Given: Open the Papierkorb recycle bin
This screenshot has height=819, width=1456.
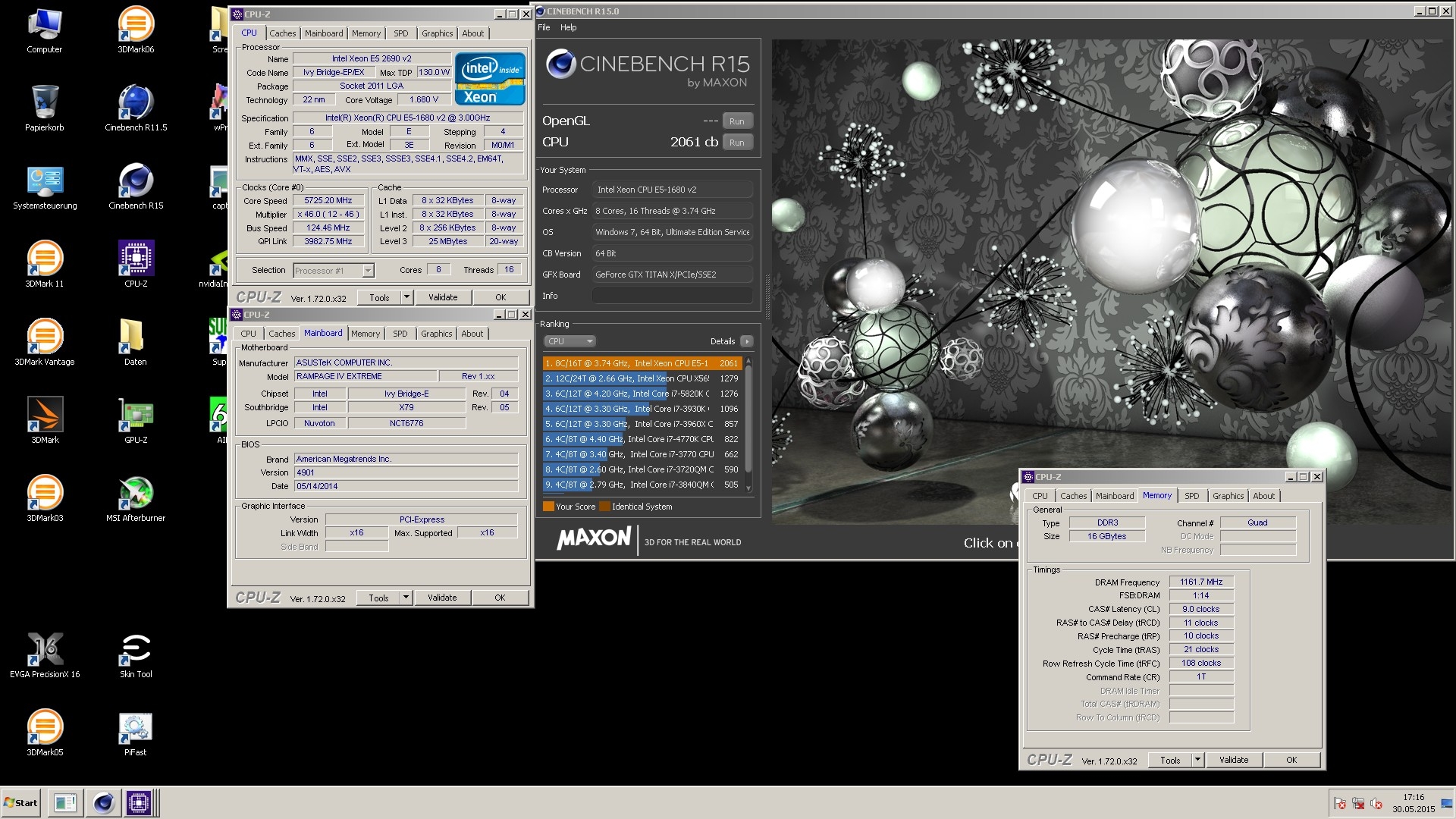Looking at the screenshot, I should 44,108.
